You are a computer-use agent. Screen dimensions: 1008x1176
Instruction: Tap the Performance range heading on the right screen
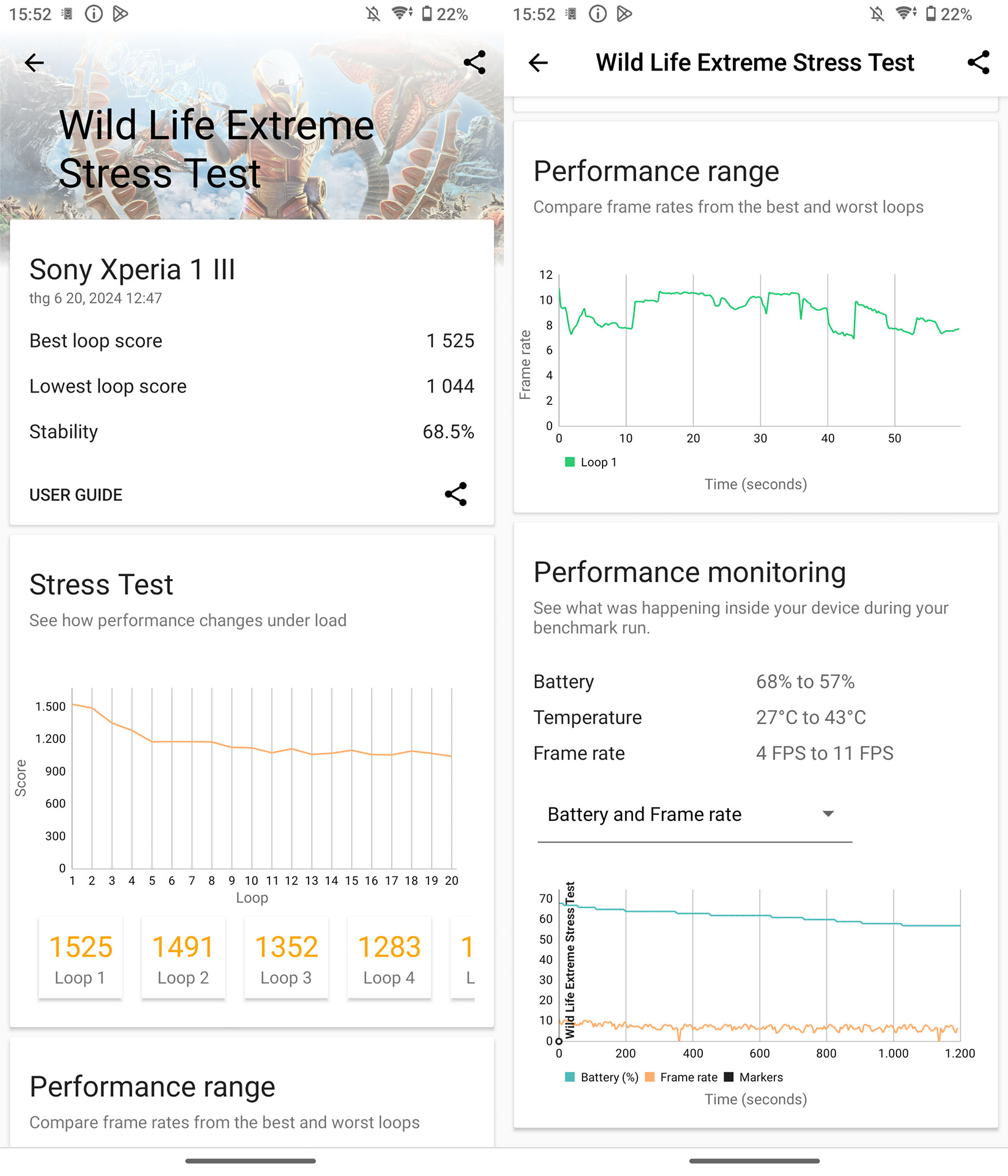[656, 171]
